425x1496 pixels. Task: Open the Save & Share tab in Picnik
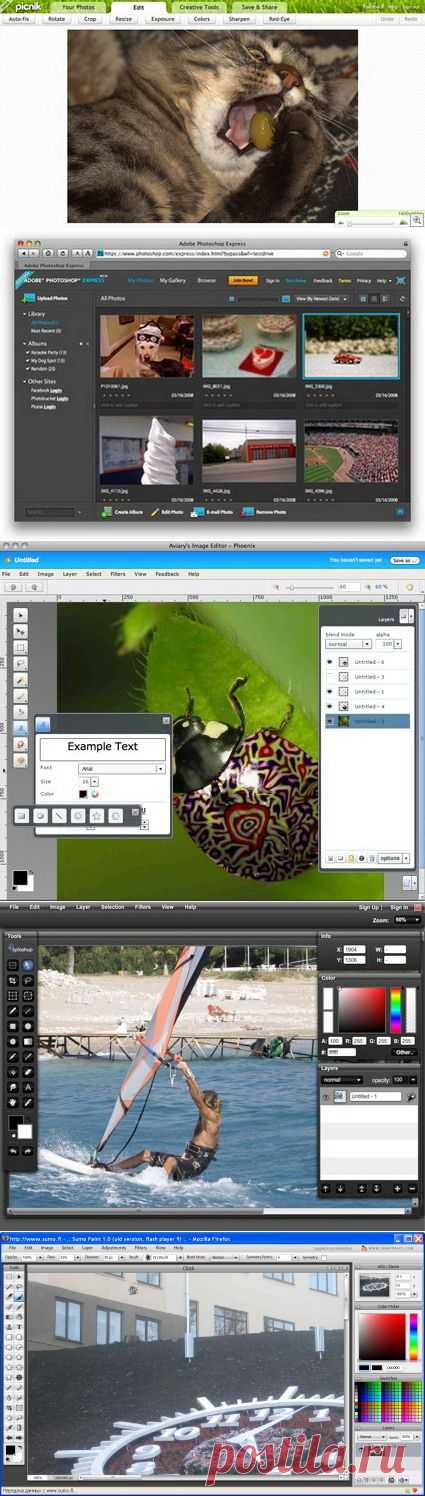coord(261,6)
